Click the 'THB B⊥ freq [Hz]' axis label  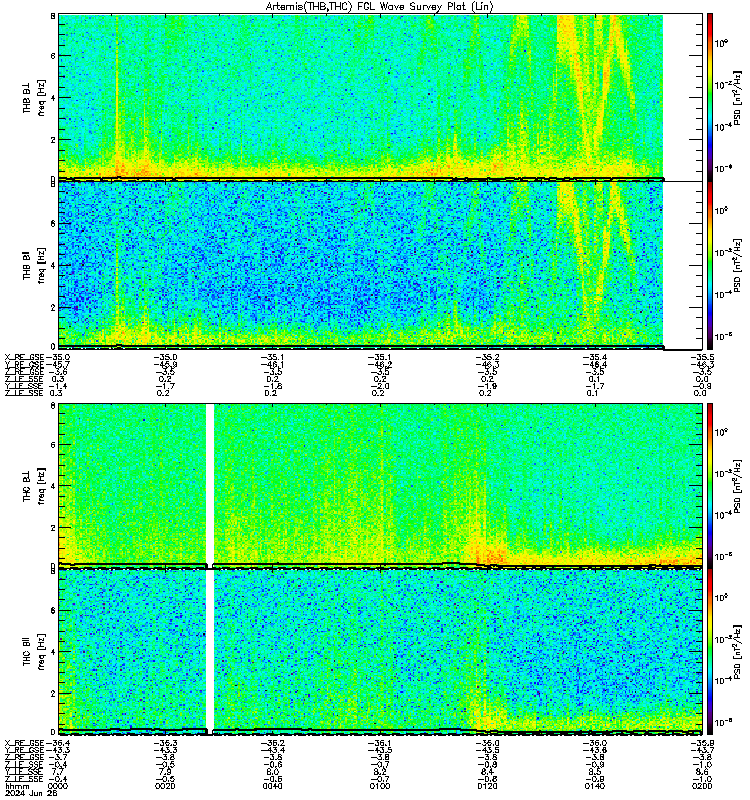pyautogui.click(x=34, y=97)
